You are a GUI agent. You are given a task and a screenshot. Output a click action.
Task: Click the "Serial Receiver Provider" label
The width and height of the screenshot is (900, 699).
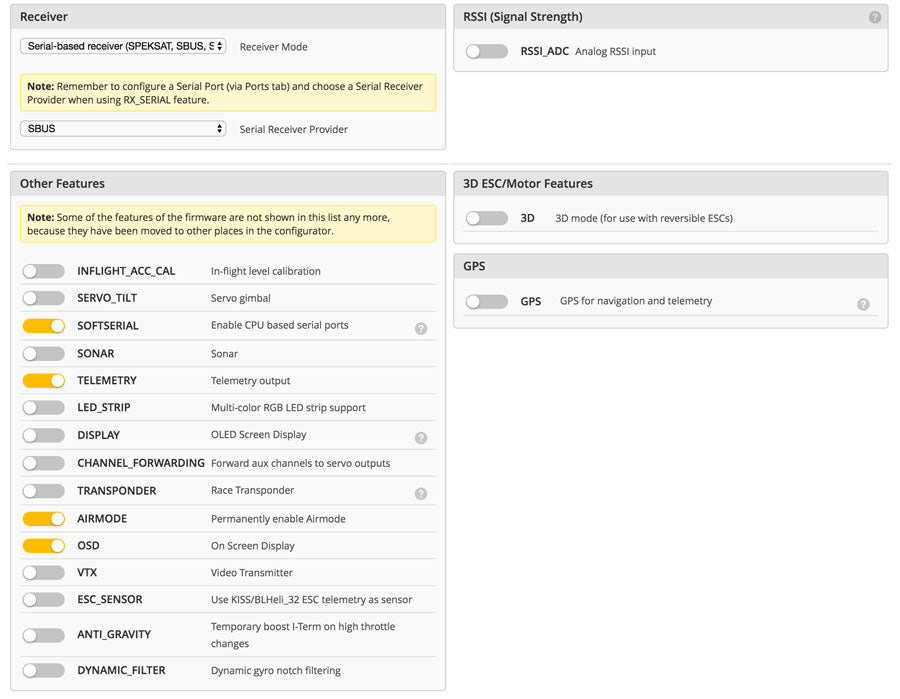[293, 129]
